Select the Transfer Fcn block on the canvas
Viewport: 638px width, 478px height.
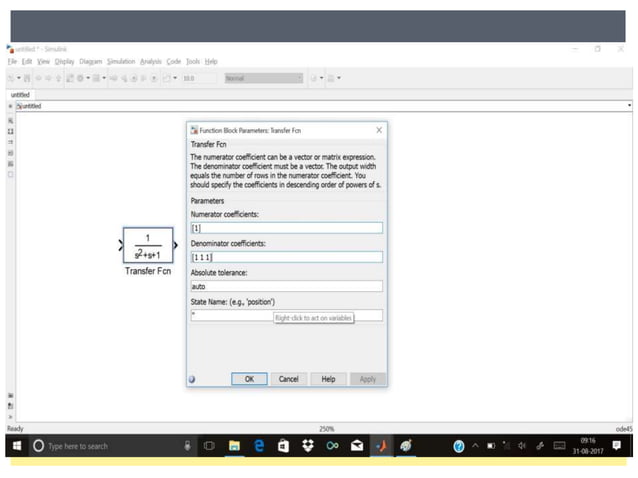(148, 245)
